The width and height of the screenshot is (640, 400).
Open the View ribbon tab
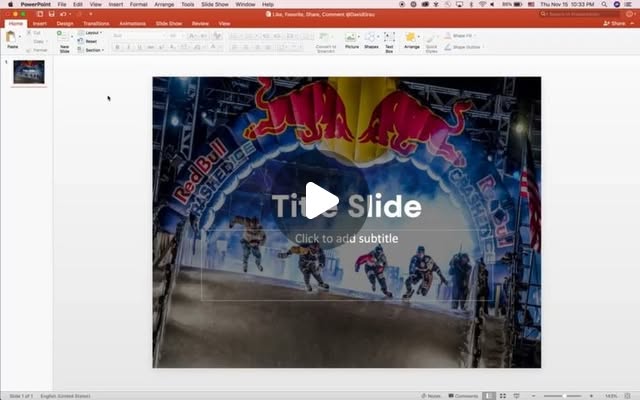(x=224, y=24)
